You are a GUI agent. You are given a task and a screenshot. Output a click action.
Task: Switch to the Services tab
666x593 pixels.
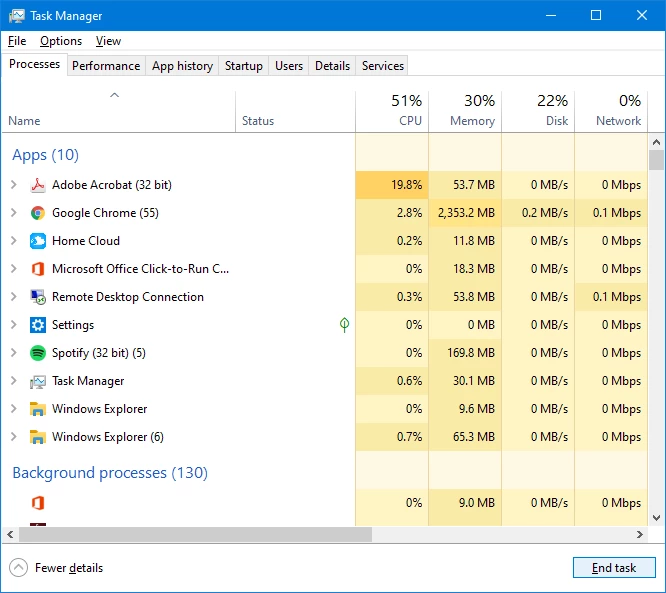pos(383,66)
